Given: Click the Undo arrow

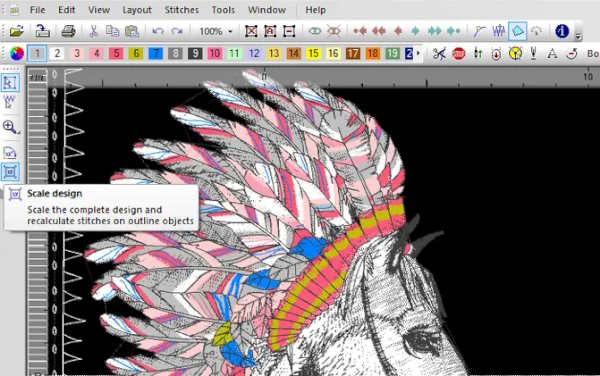Looking at the screenshot, I should click(x=158, y=31).
